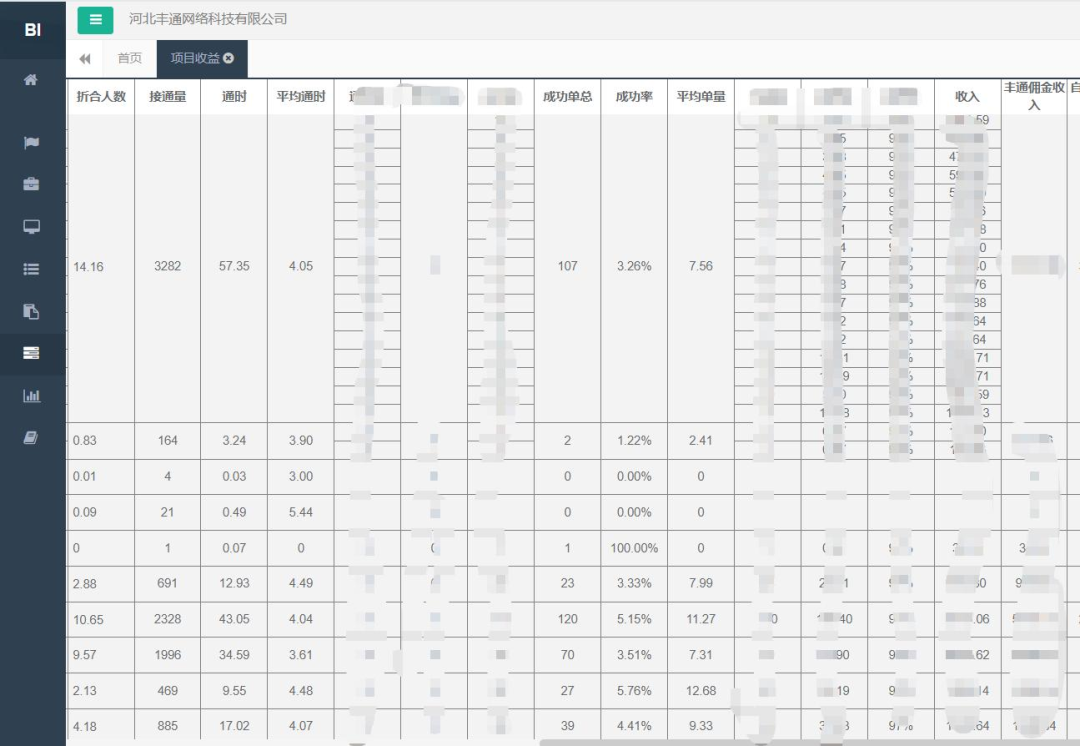The width and height of the screenshot is (1080, 746).
Task: Select the 1.22% success rate cell
Action: (x=634, y=441)
